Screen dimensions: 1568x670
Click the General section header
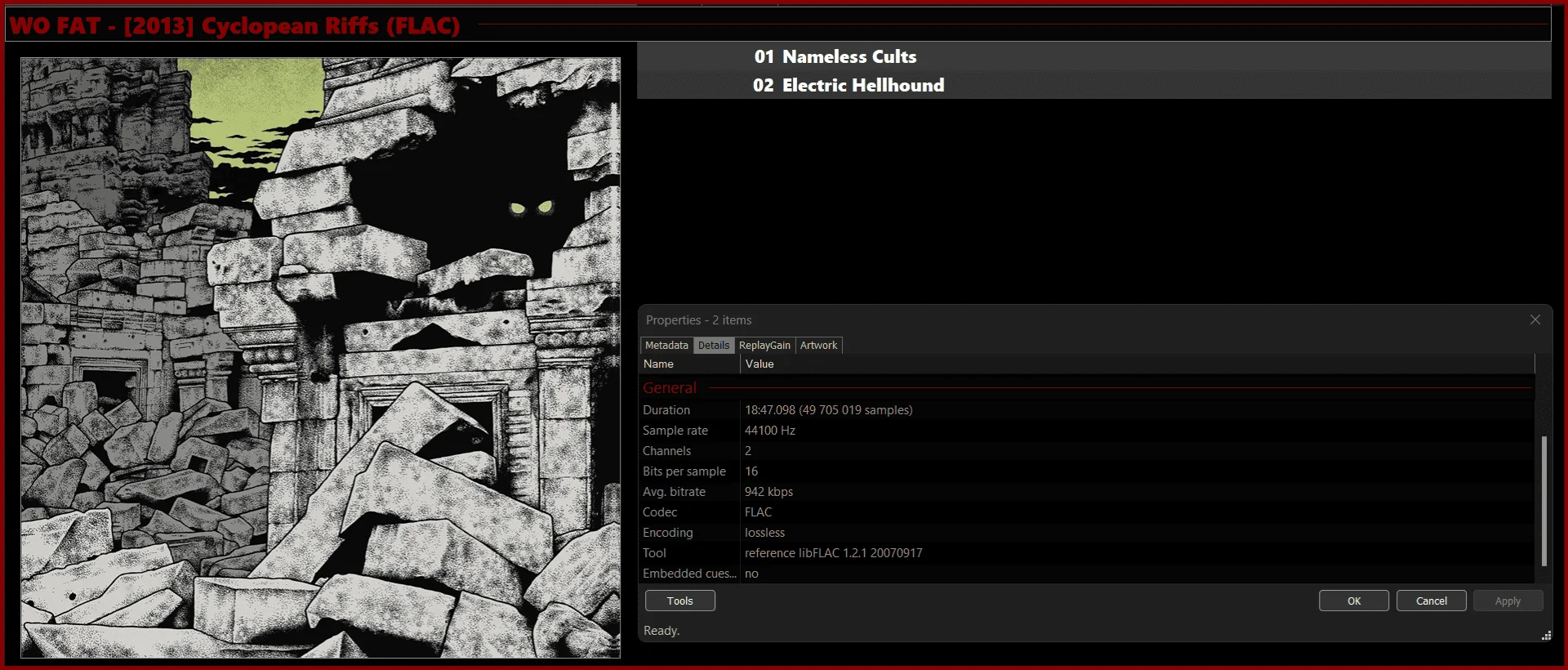(670, 388)
